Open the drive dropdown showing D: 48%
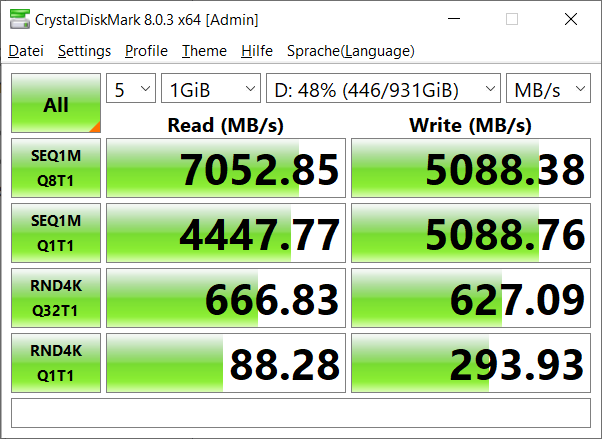 coord(384,88)
